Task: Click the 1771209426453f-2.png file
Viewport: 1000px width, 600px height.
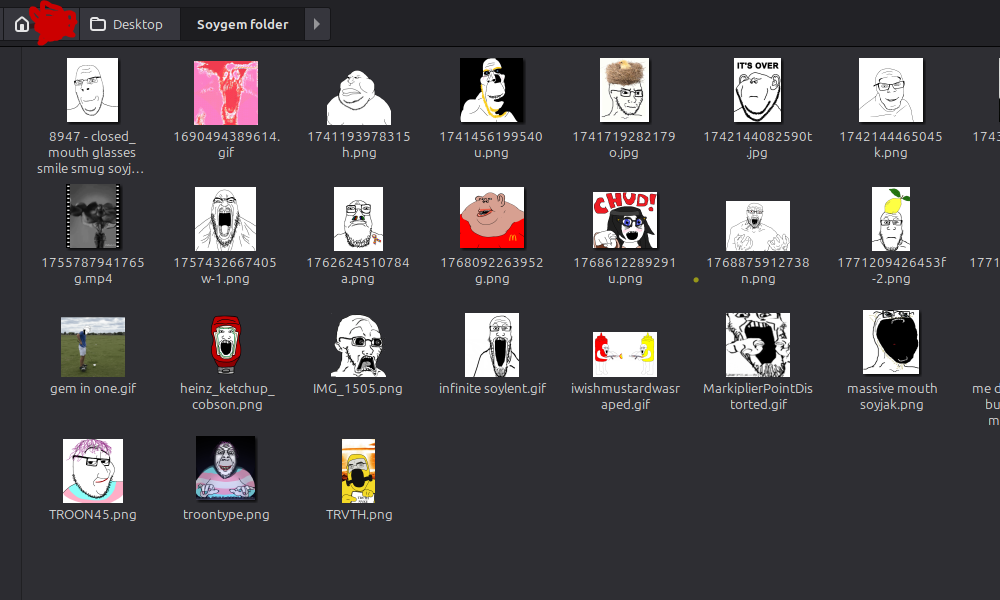Action: 891,220
